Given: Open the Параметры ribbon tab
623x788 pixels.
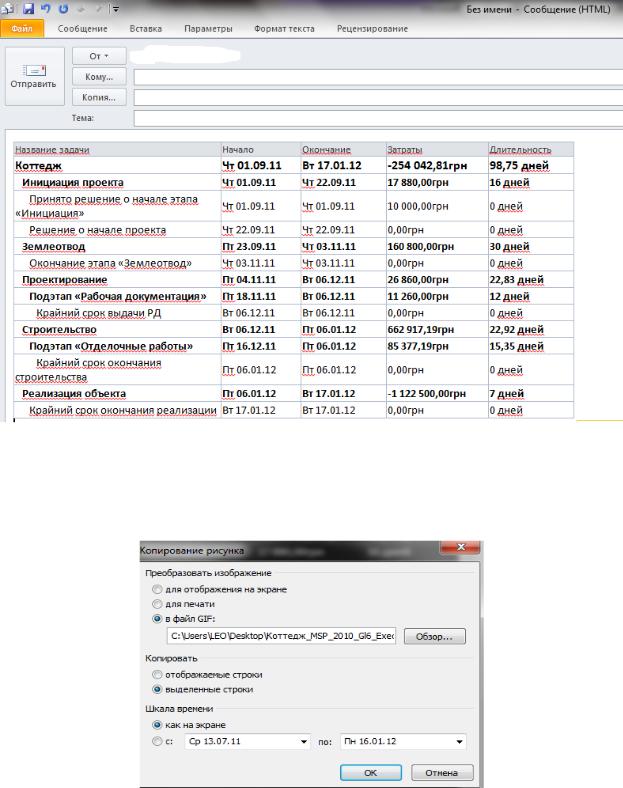Looking at the screenshot, I should (208, 29).
